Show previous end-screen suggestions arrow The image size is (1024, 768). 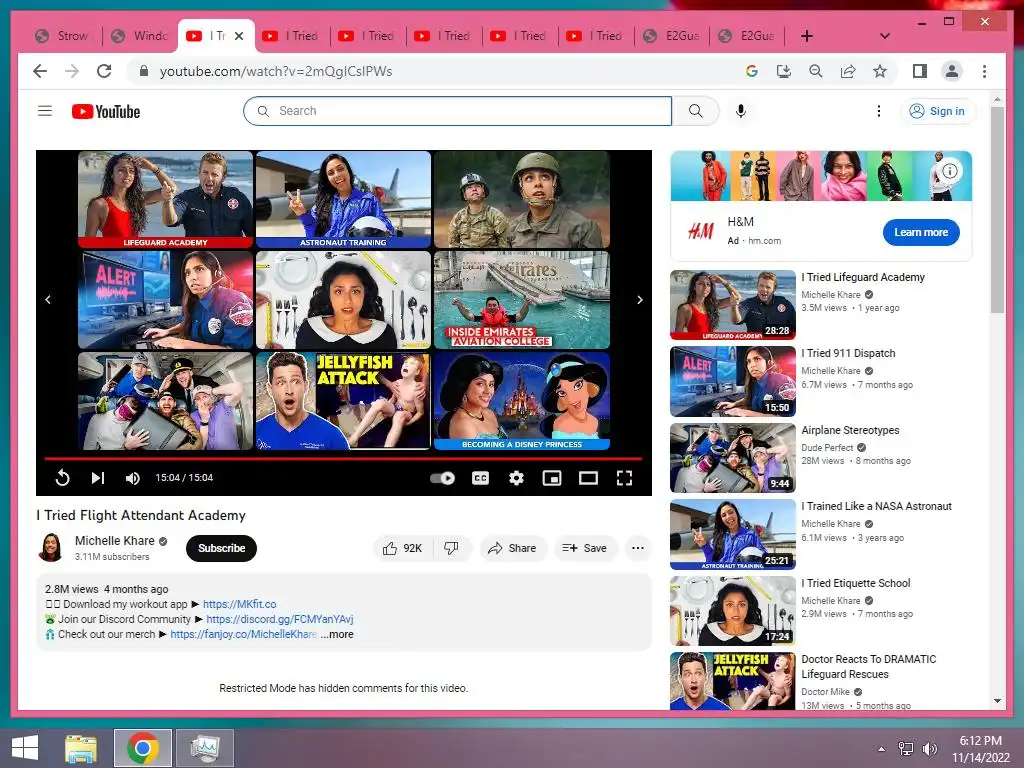48,300
